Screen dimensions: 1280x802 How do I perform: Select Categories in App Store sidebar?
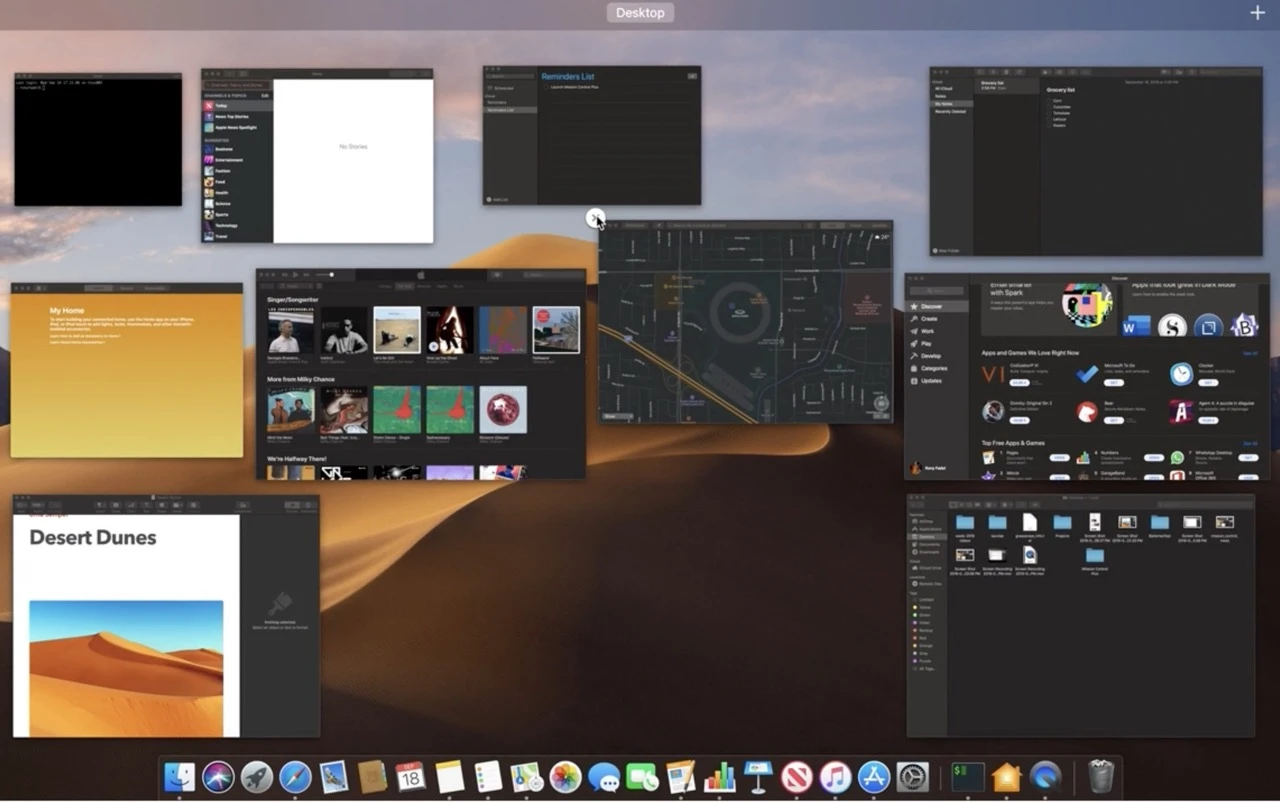937,368
